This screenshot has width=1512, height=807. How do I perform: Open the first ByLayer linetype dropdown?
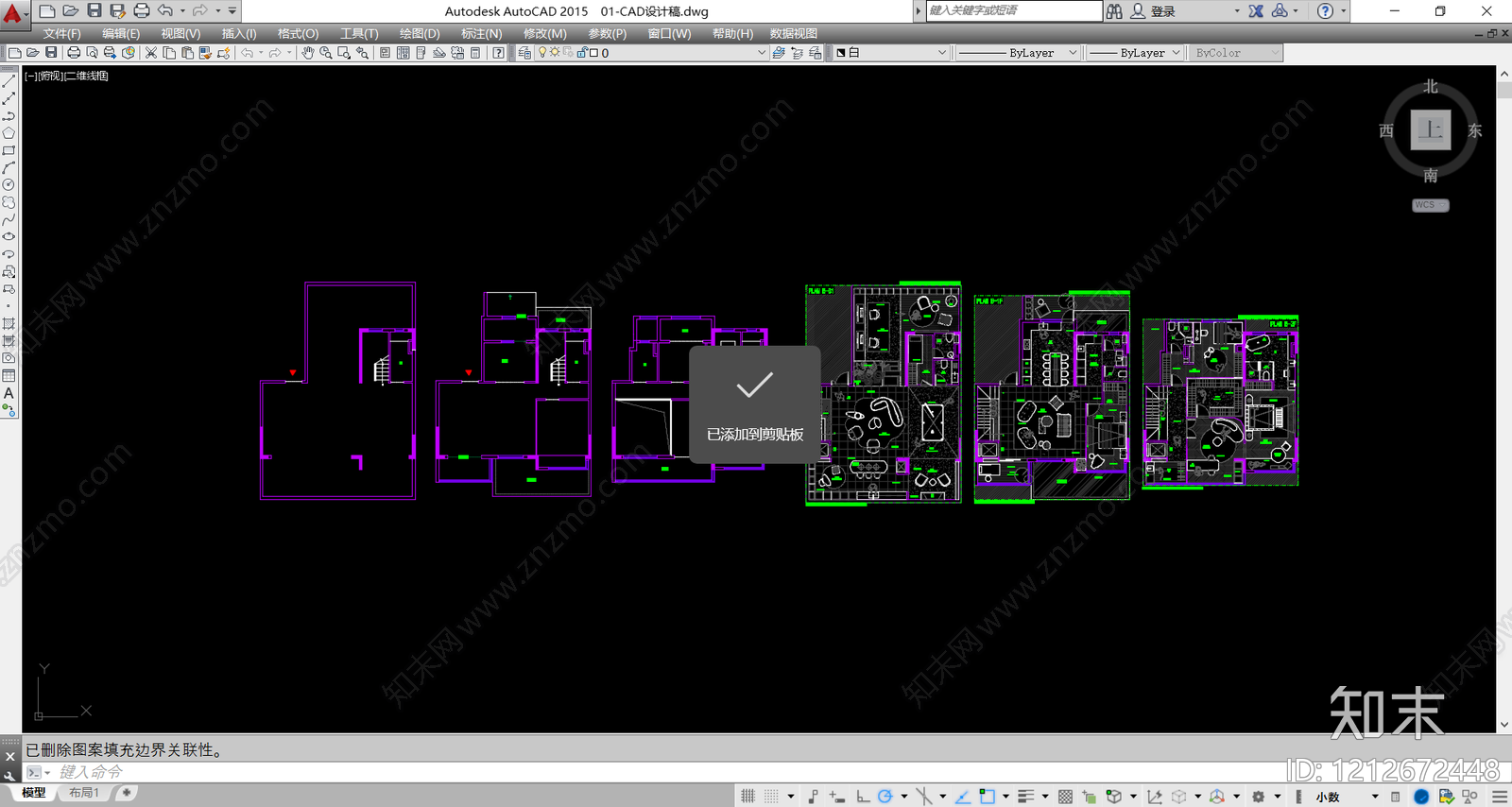[x=1017, y=53]
